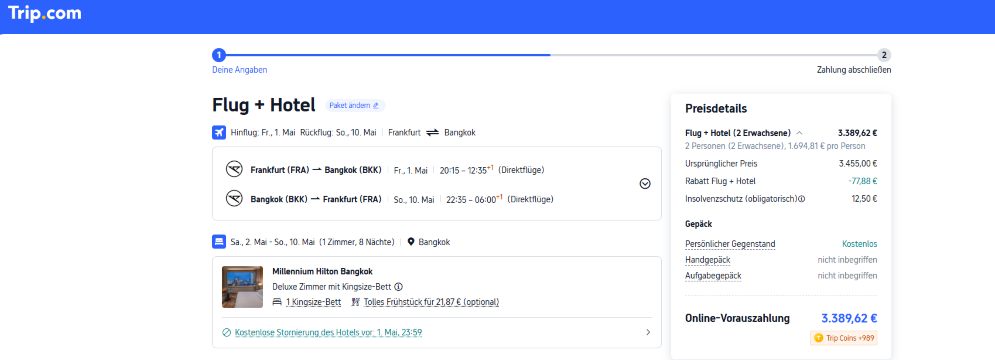Image resolution: width=995 pixels, height=360 pixels.
Task: Click the free cancellation circle icon
Action: [x=227, y=332]
